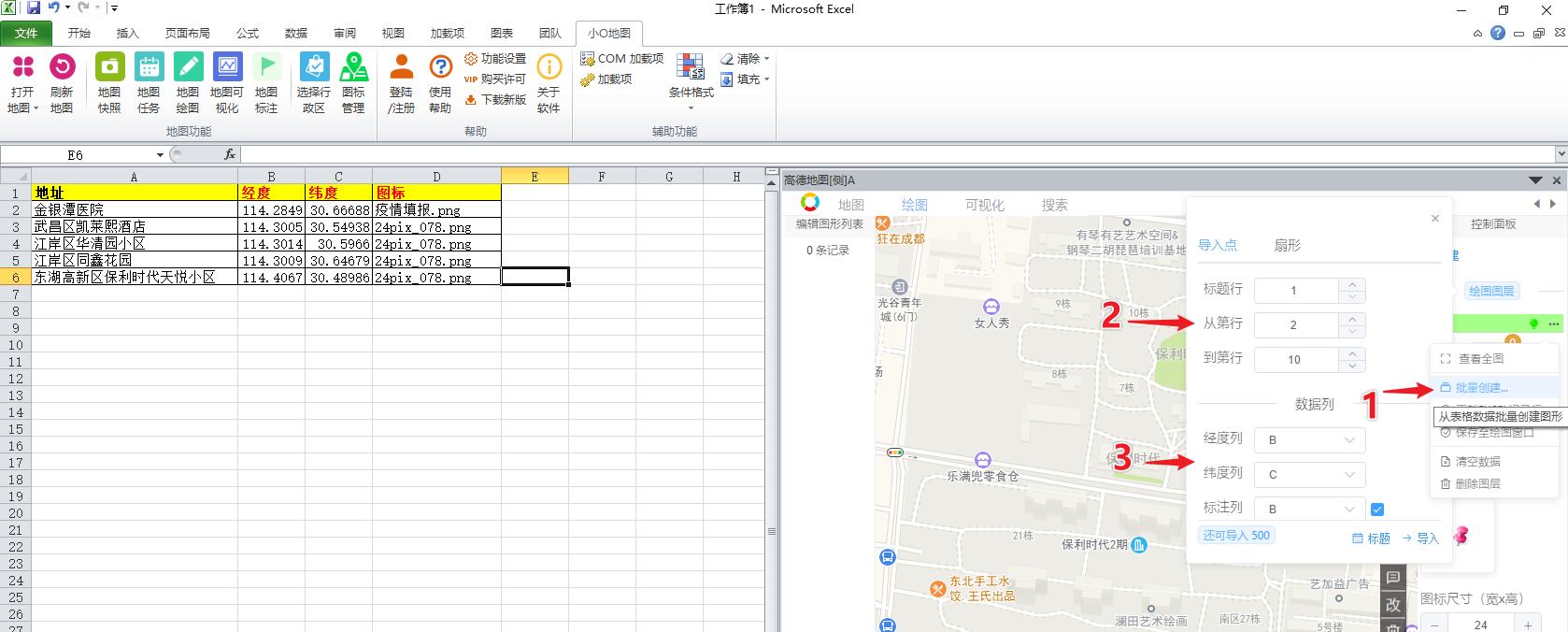The width and height of the screenshot is (1568, 632).
Task: Select the 图标 header cell D1
Action: pos(436,193)
